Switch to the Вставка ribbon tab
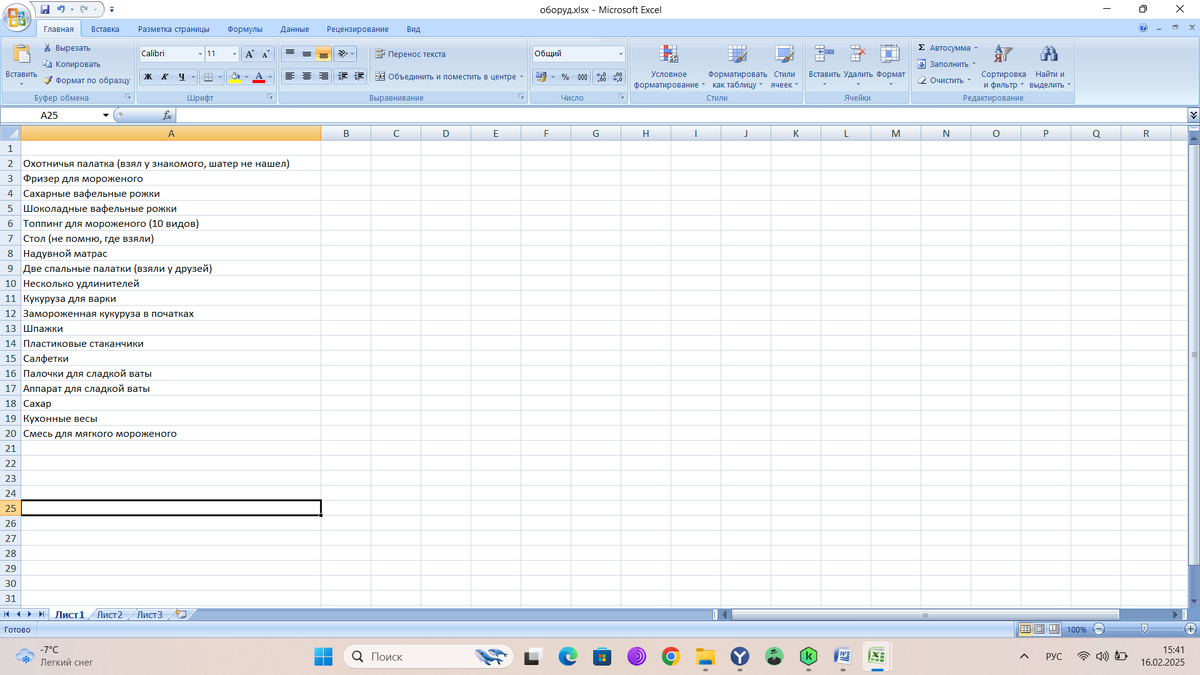The height and width of the screenshot is (675, 1200). (x=105, y=29)
